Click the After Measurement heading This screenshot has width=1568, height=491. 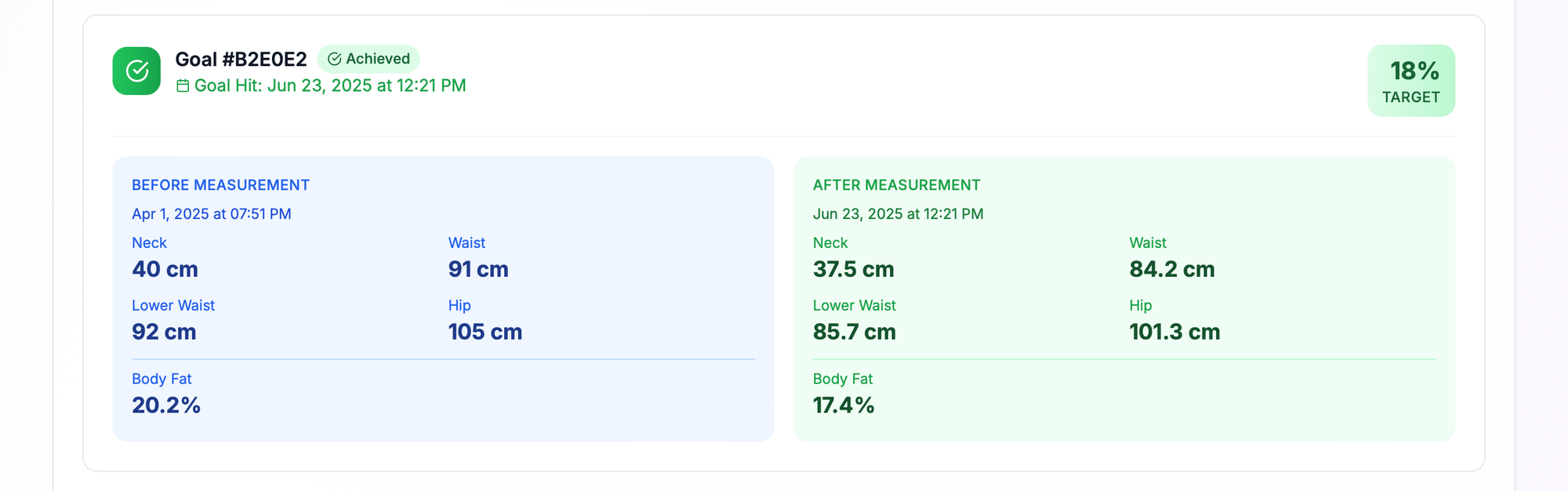896,185
